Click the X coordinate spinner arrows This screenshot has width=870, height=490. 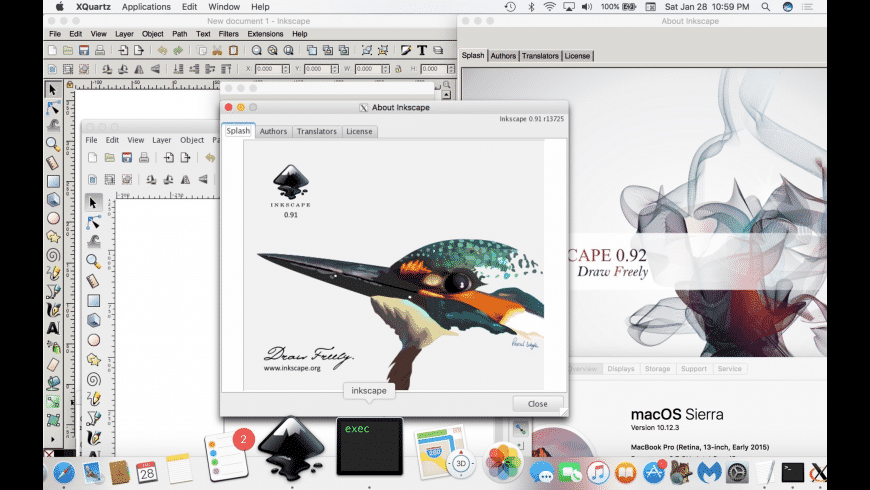tap(286, 69)
